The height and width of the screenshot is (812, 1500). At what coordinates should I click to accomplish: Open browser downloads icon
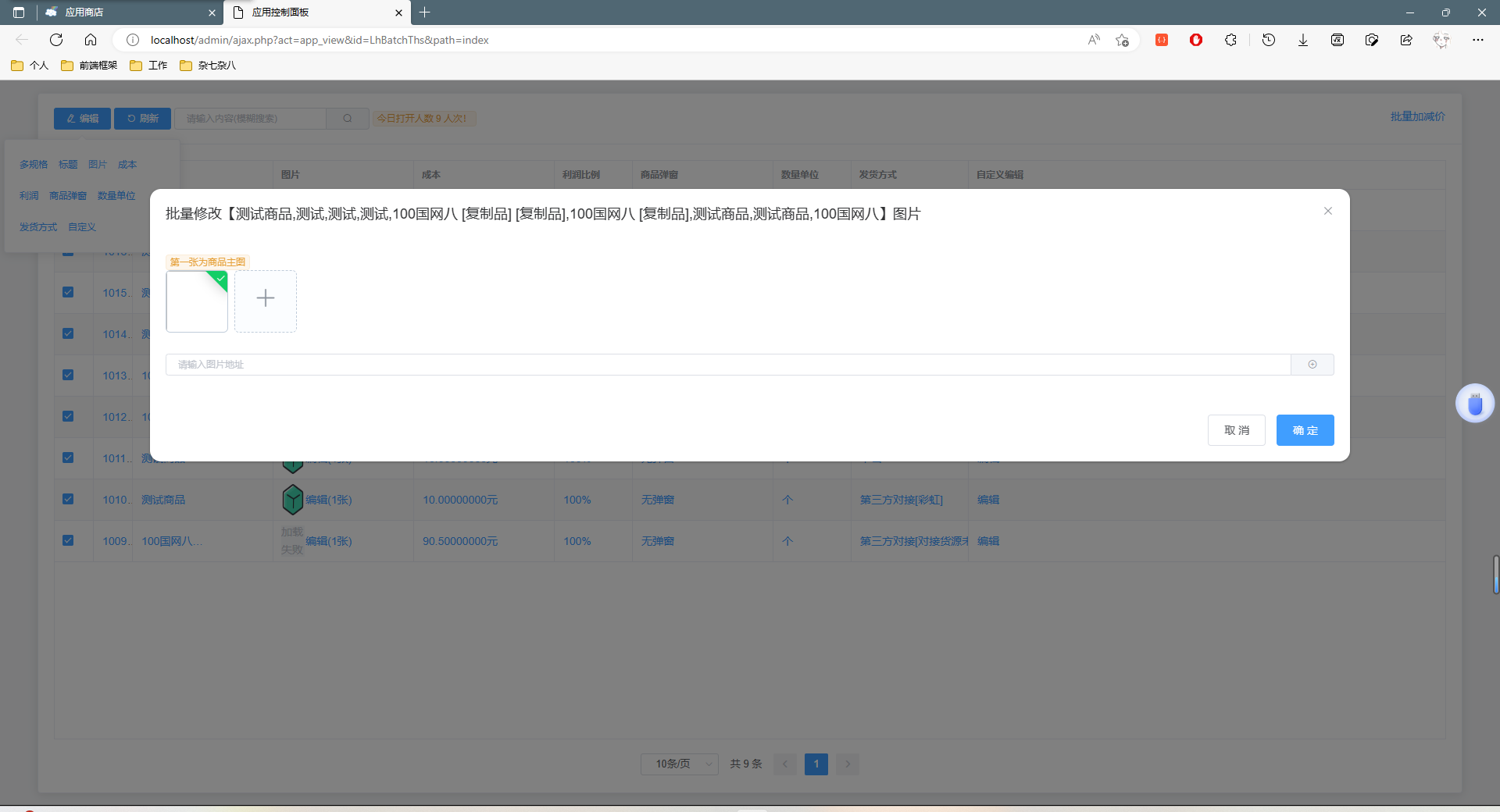coord(1303,40)
